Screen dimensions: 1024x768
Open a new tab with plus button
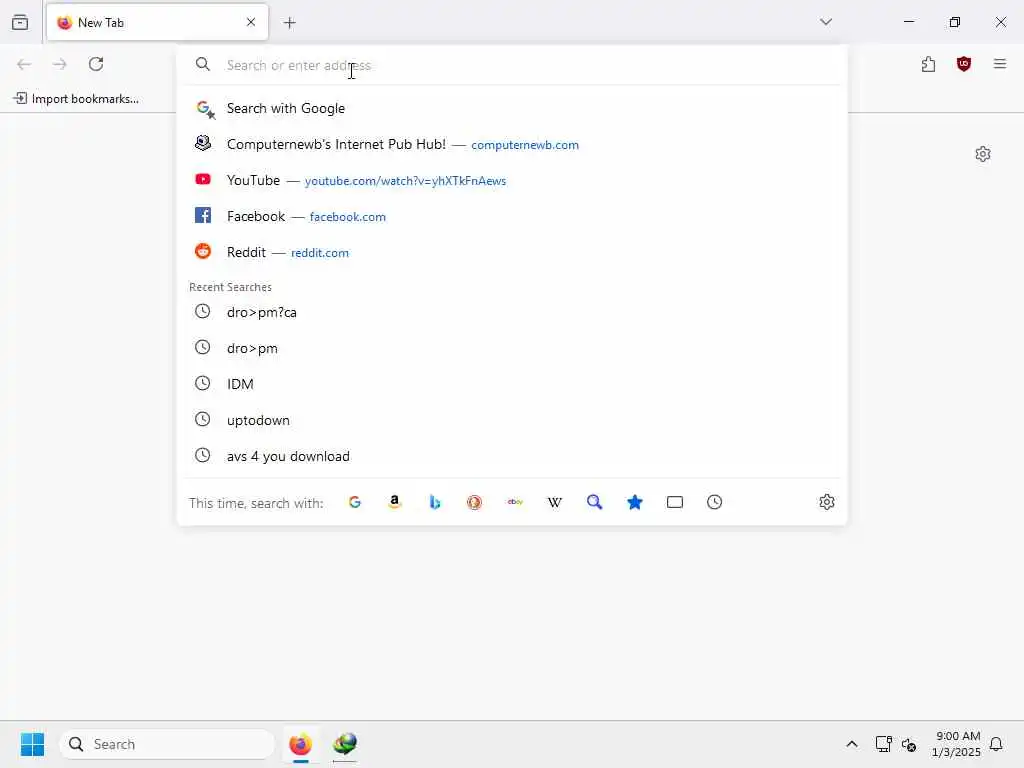[x=290, y=23]
